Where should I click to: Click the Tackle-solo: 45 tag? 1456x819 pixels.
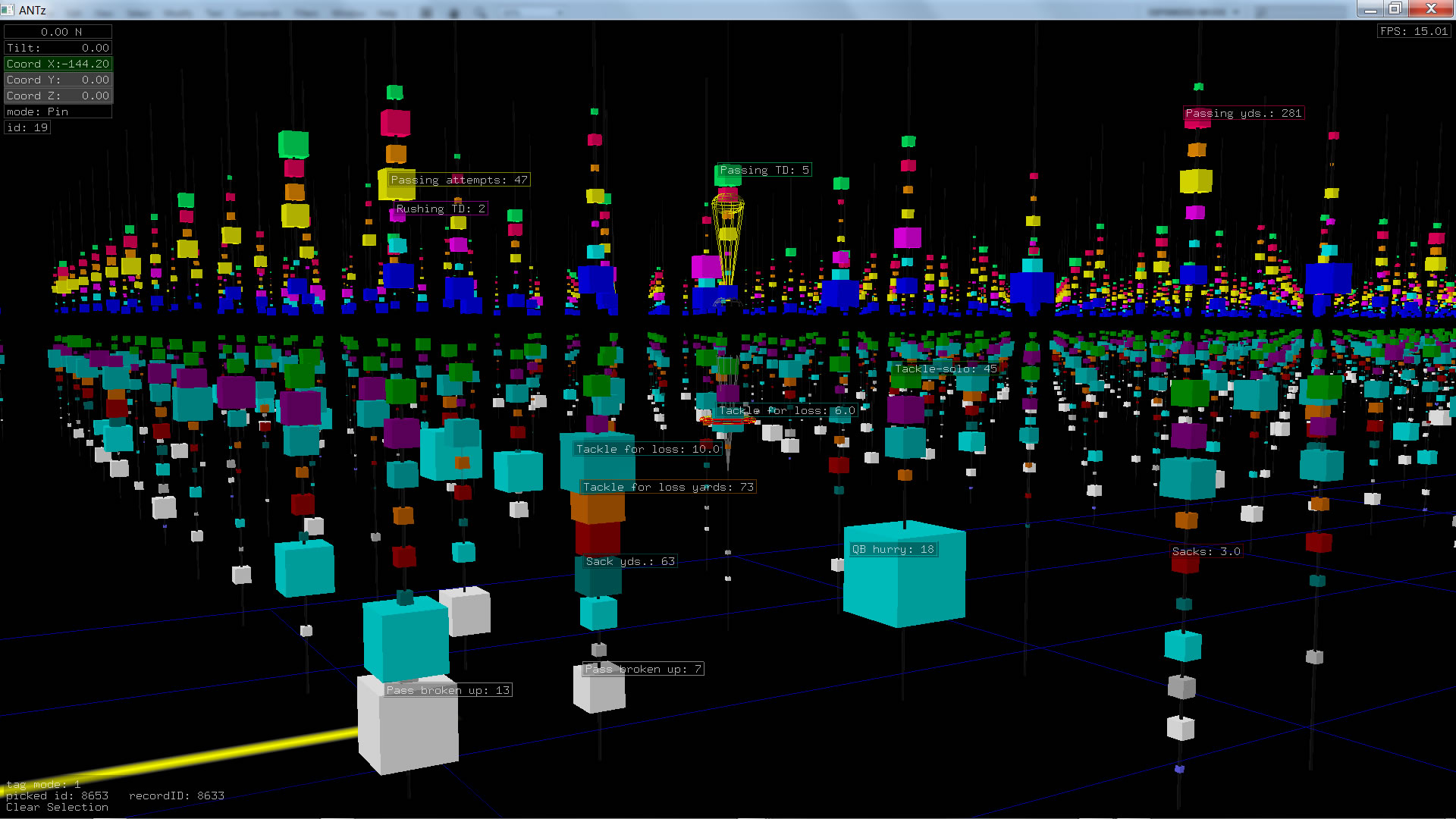[946, 369]
